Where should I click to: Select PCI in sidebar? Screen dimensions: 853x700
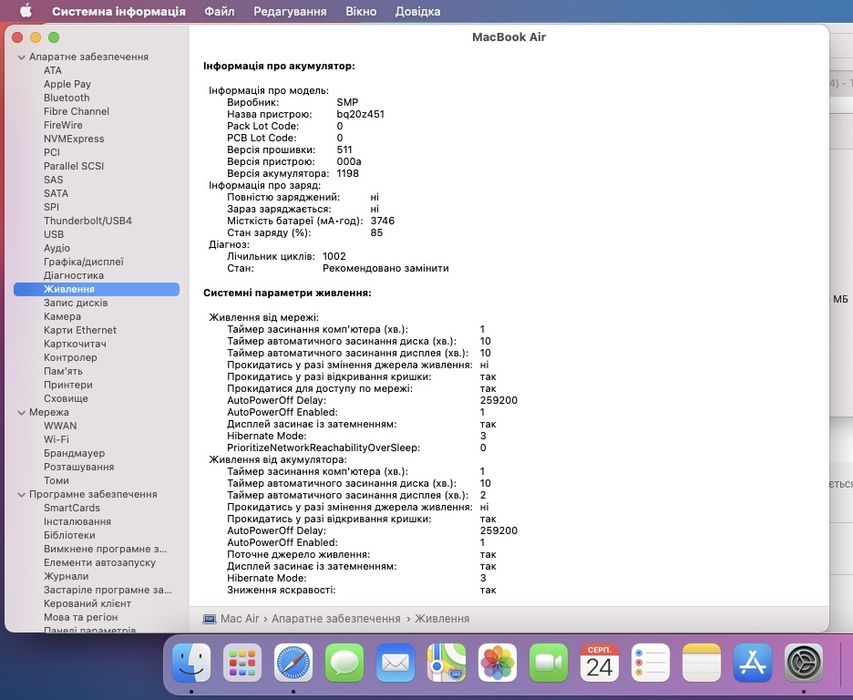[52, 152]
